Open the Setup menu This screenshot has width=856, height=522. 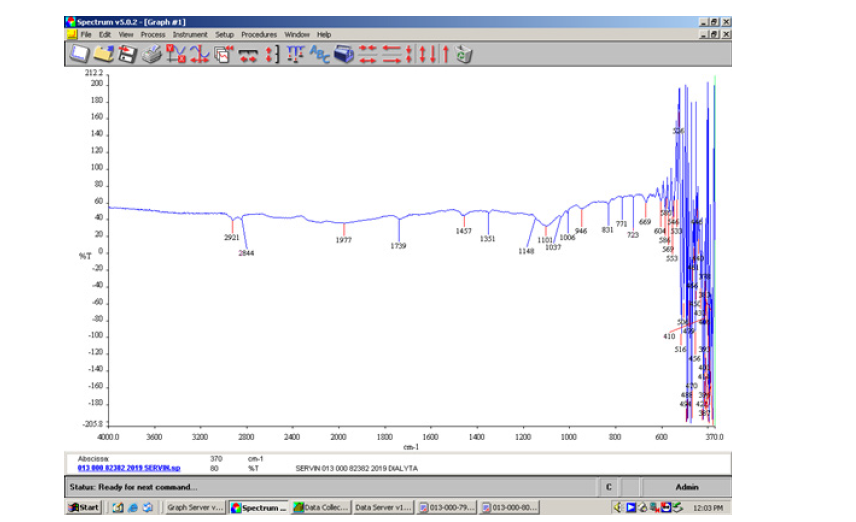[224, 34]
